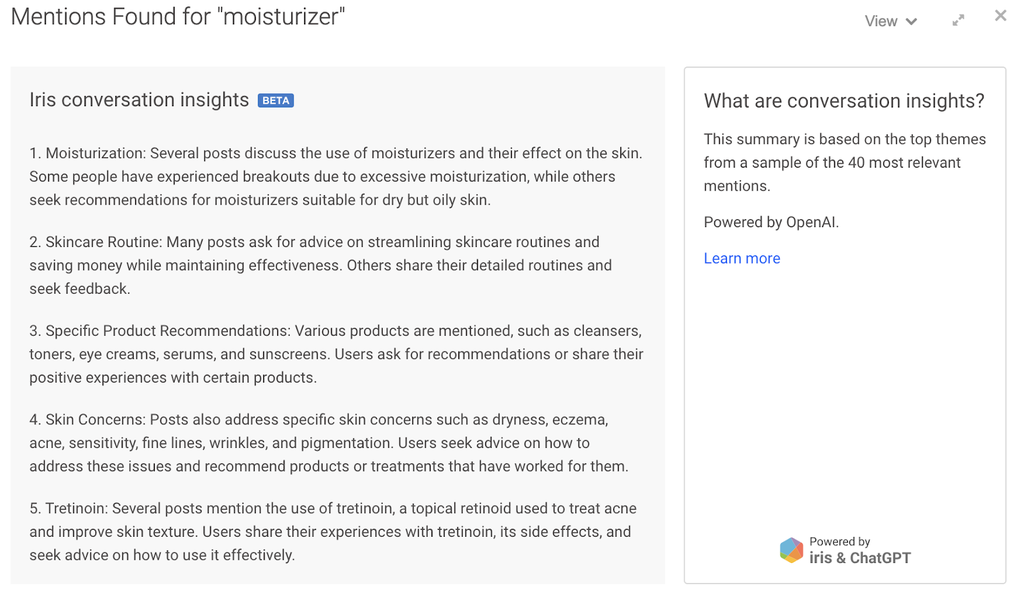Screen dimensions: 1024x597
Task: Click the "Iris conversation insights" heading
Action: [x=139, y=100]
